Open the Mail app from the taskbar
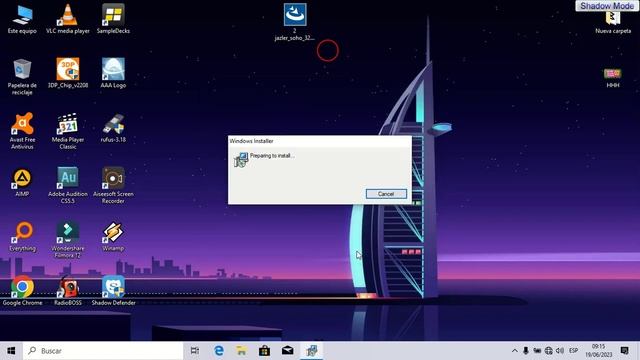This screenshot has width=640, height=360. [x=288, y=351]
